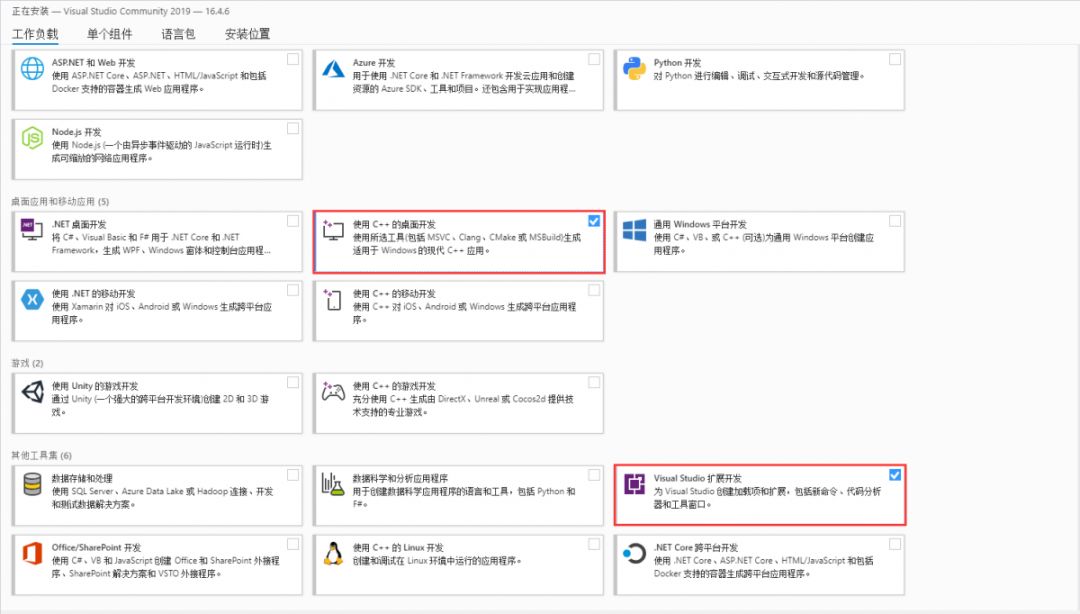The image size is (1080, 614).
Task: Click the '.NET Core 跨平台开发' title text
Action: [696, 547]
